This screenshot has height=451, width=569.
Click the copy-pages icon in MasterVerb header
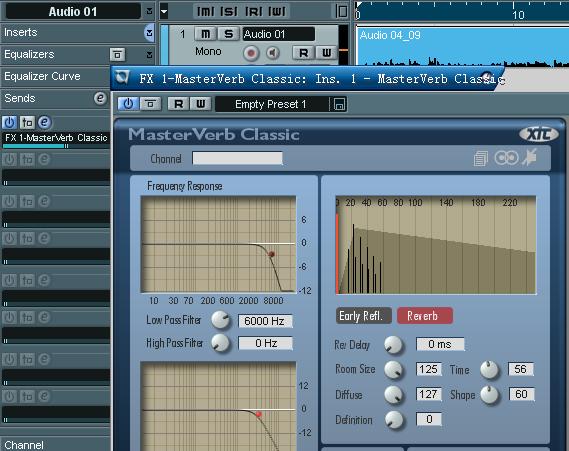click(480, 159)
